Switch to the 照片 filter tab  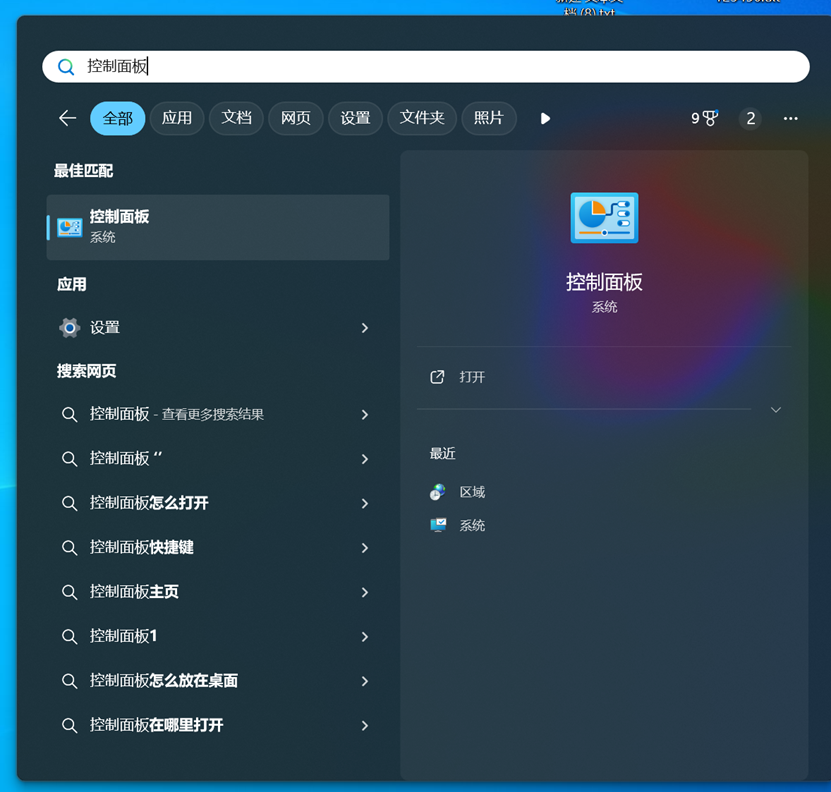(489, 118)
